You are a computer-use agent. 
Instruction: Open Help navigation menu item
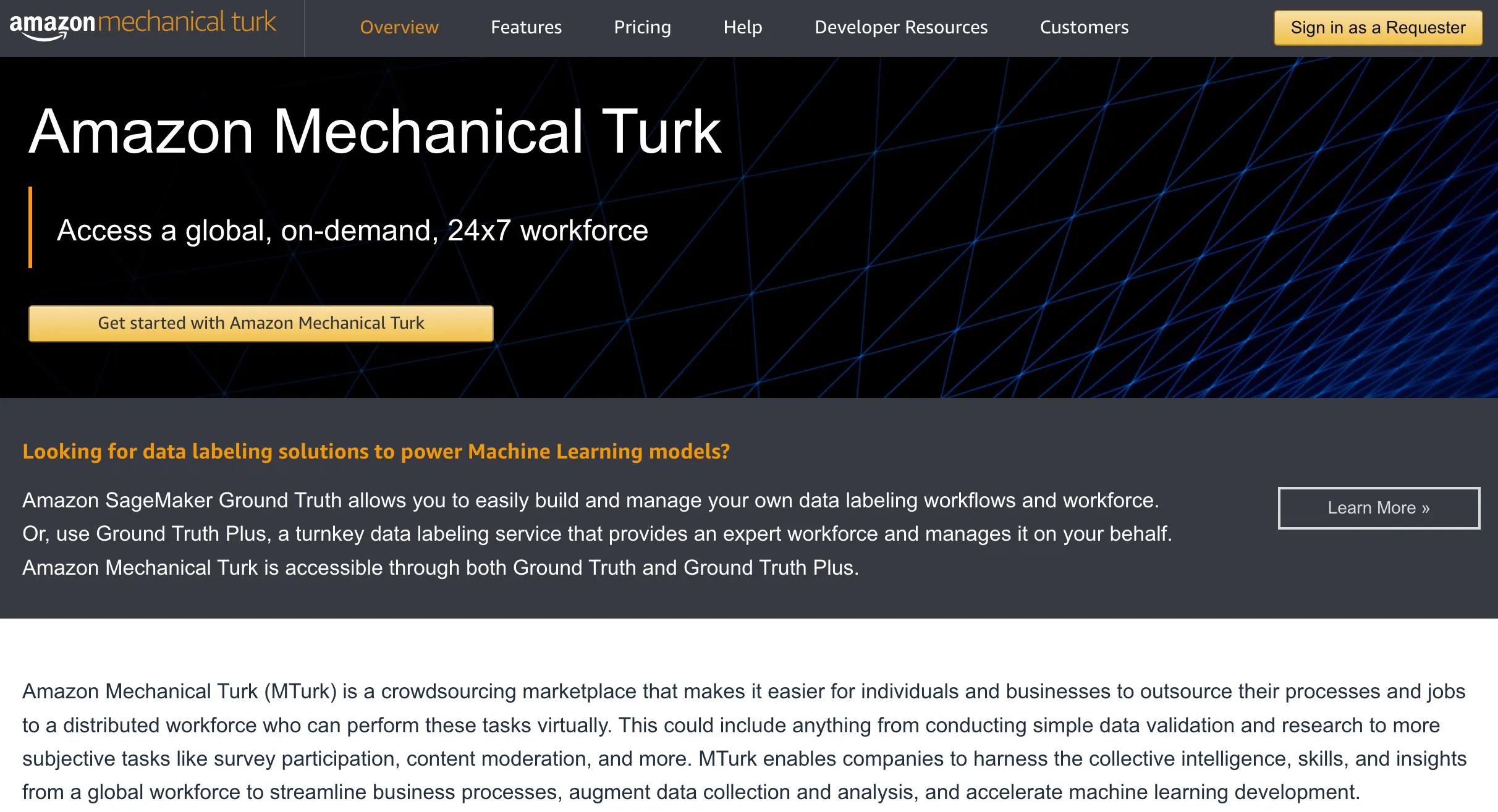pyautogui.click(x=742, y=27)
